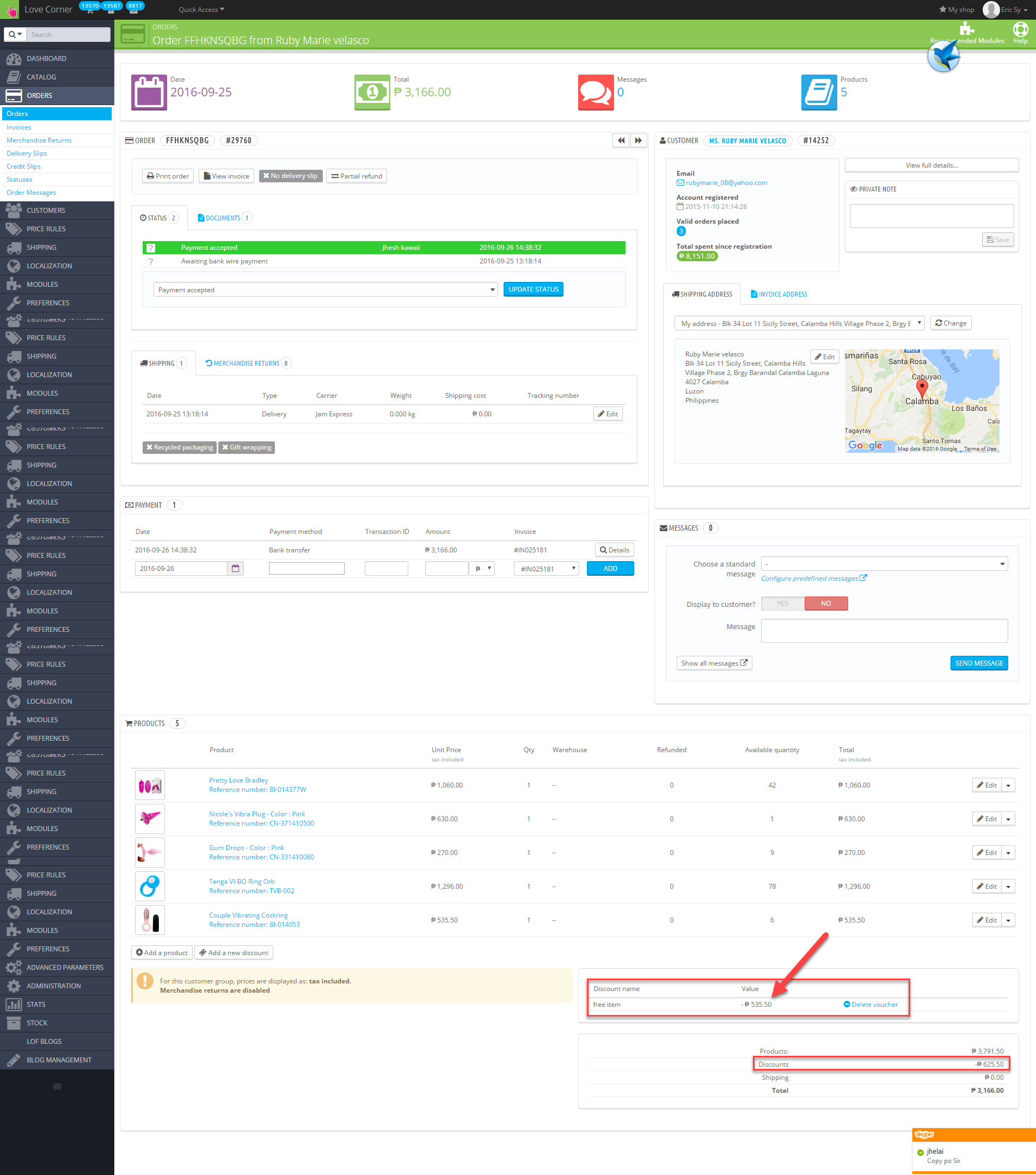The height and width of the screenshot is (1175, 1036).
Task: Open Delivery Slips submenu item
Action: tap(27, 153)
